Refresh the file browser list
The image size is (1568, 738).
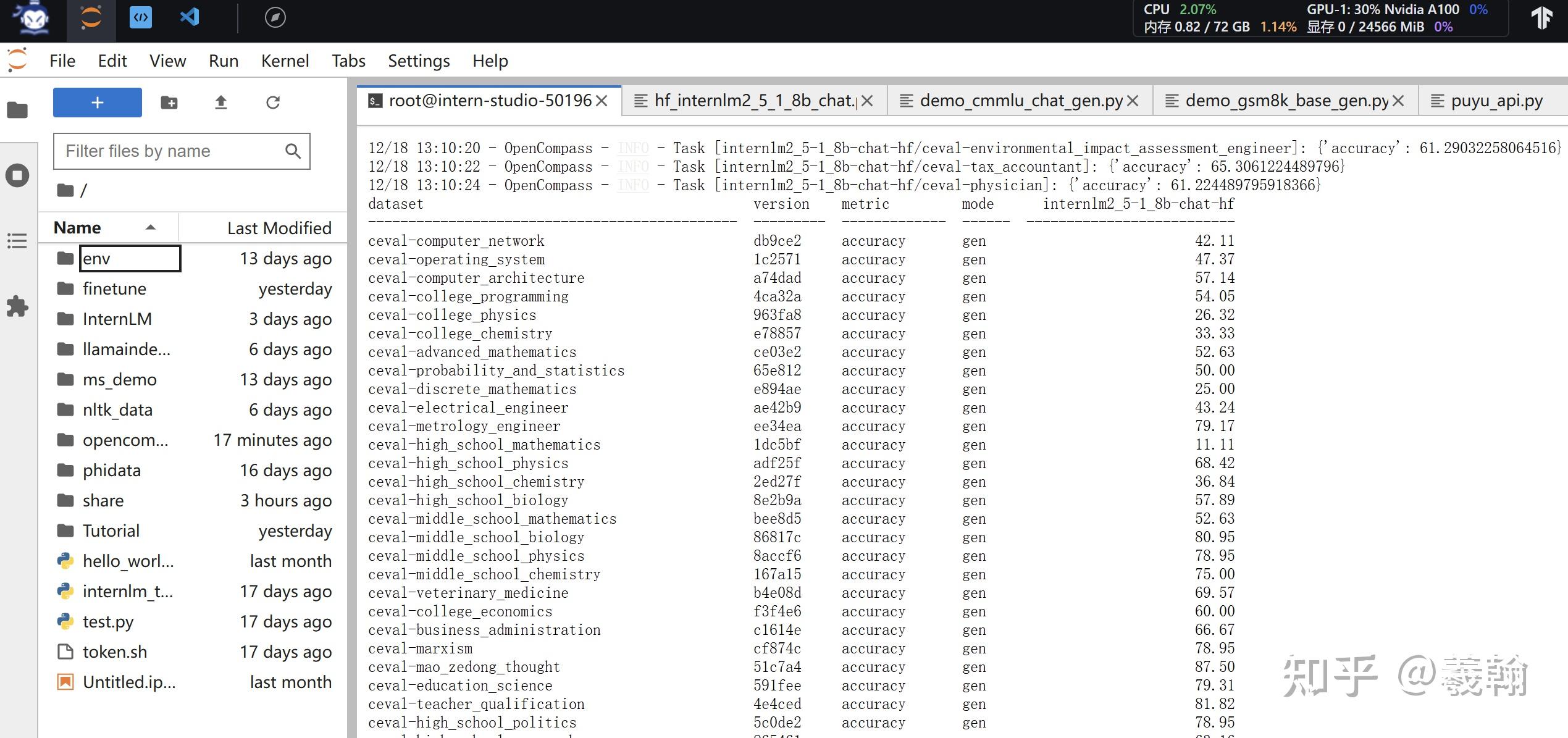(x=273, y=103)
